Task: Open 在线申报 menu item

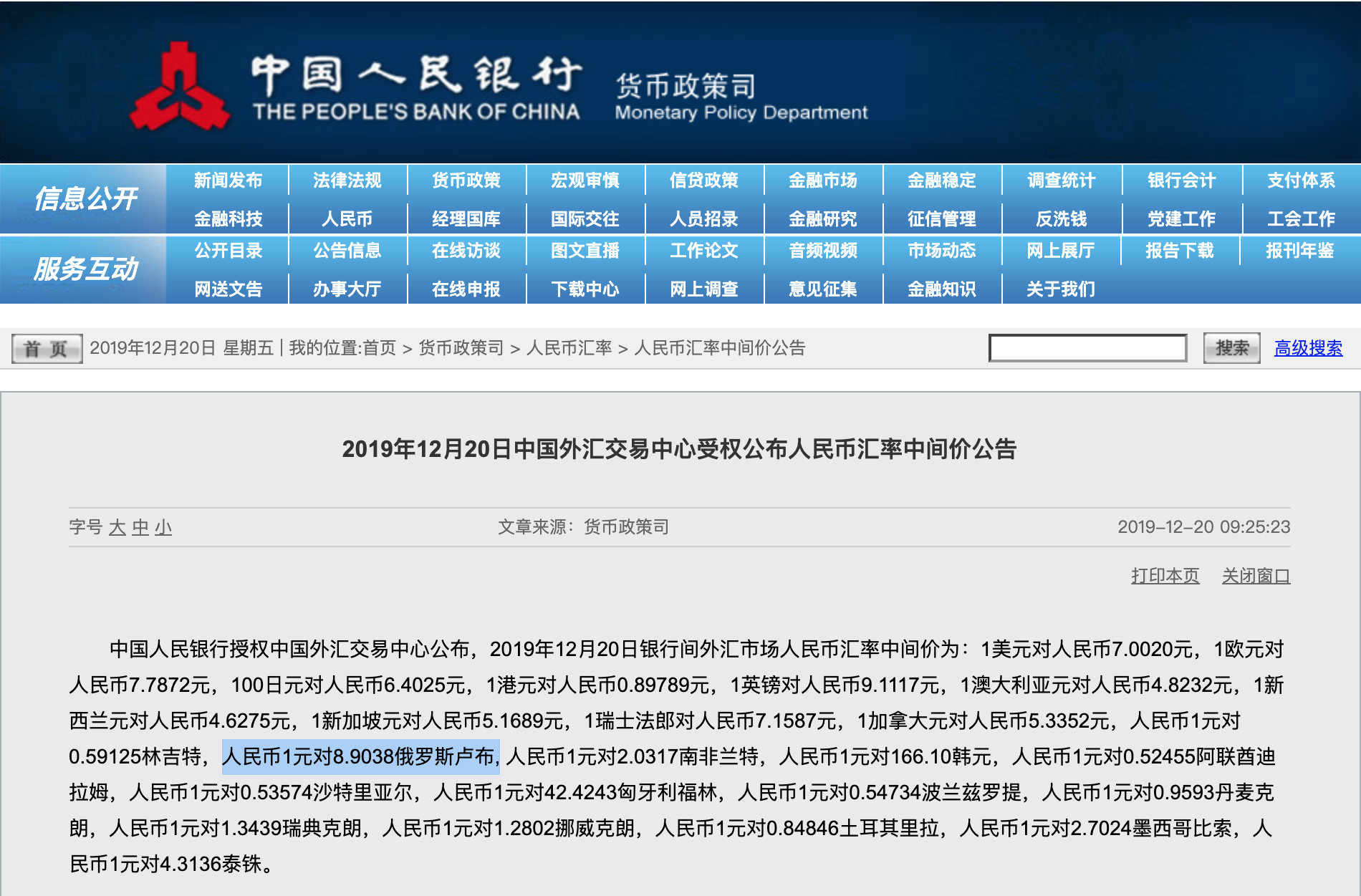Action: click(466, 289)
